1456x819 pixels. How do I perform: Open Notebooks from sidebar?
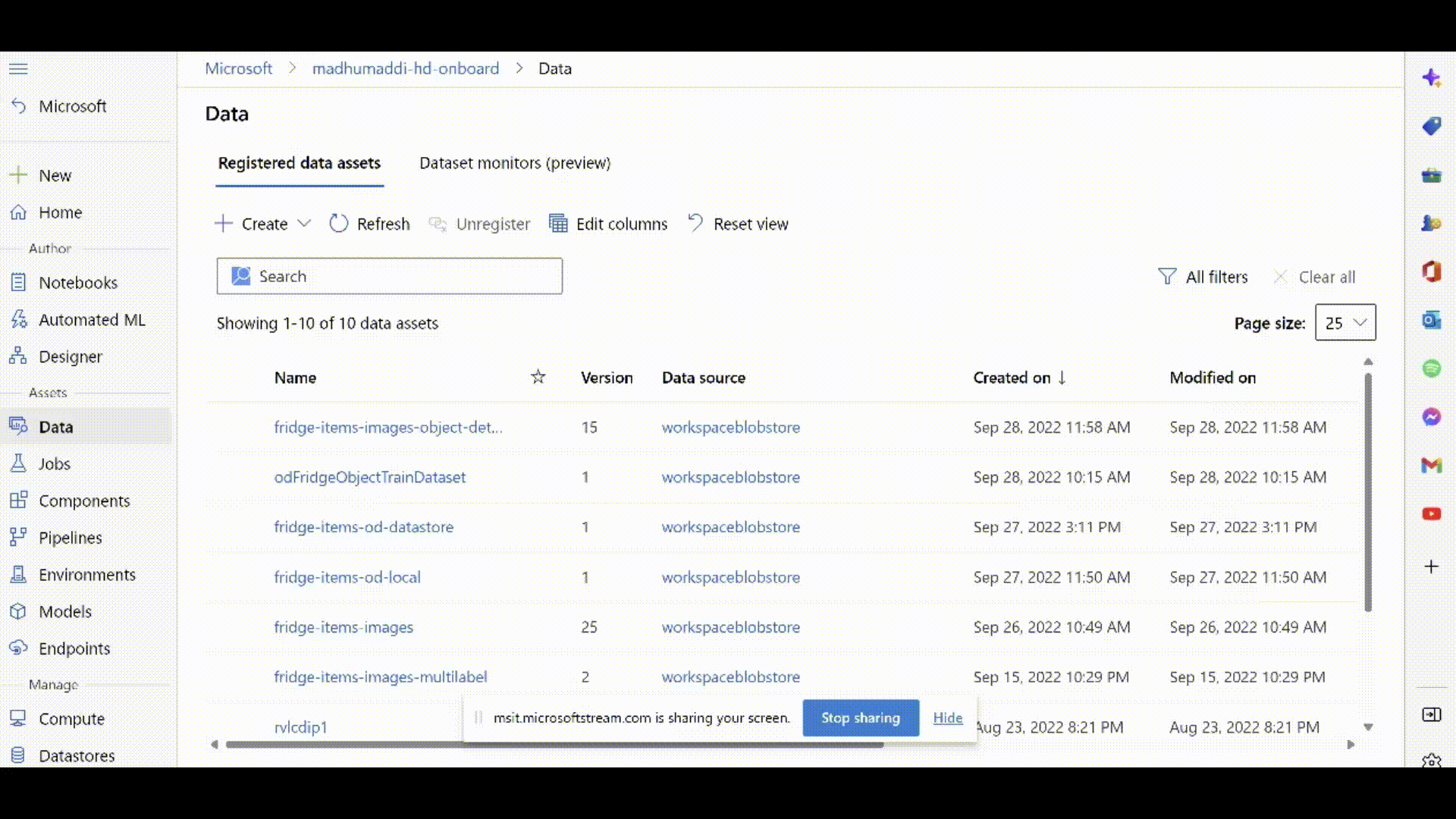(78, 281)
